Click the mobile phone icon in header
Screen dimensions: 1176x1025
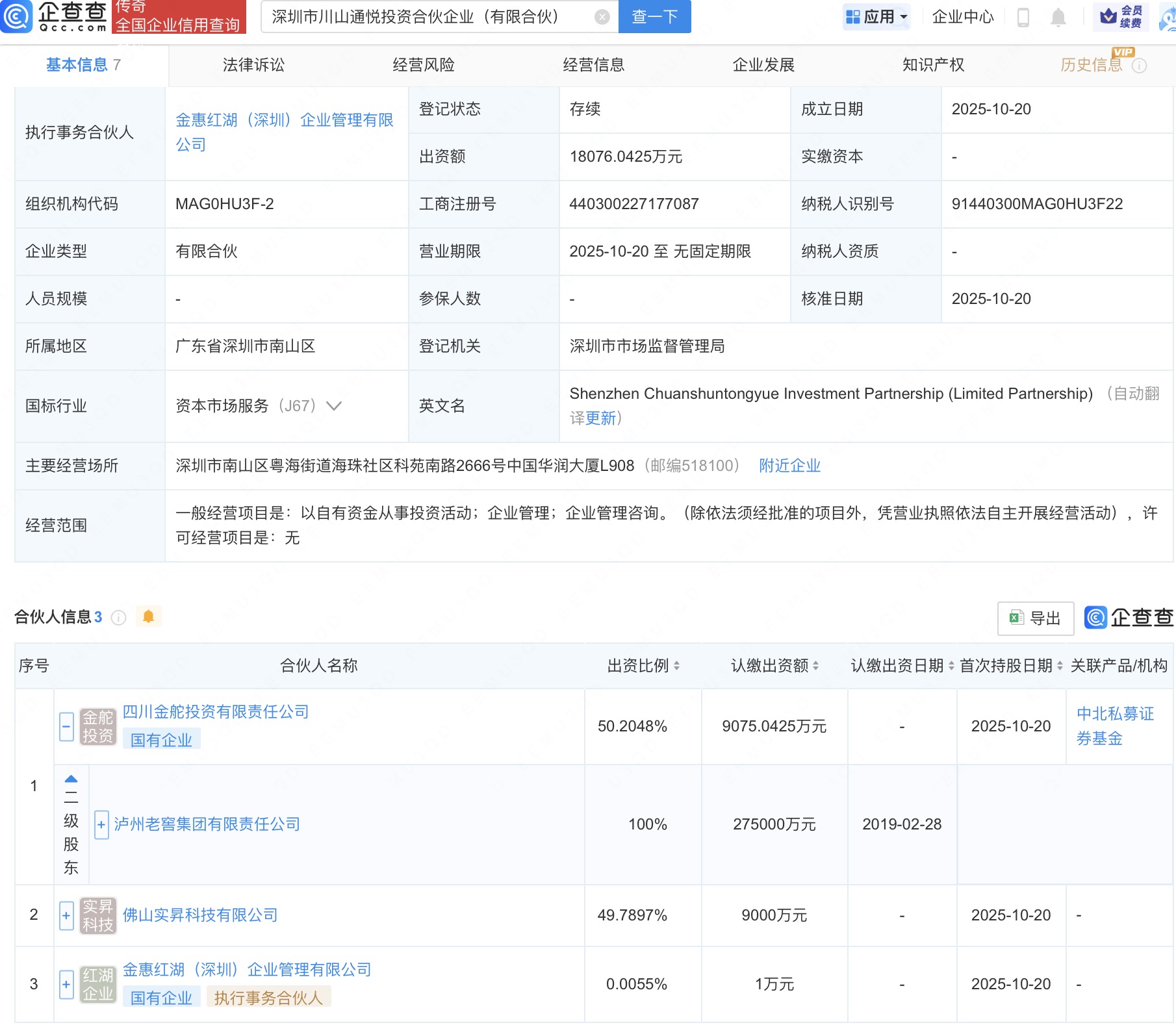(1023, 17)
